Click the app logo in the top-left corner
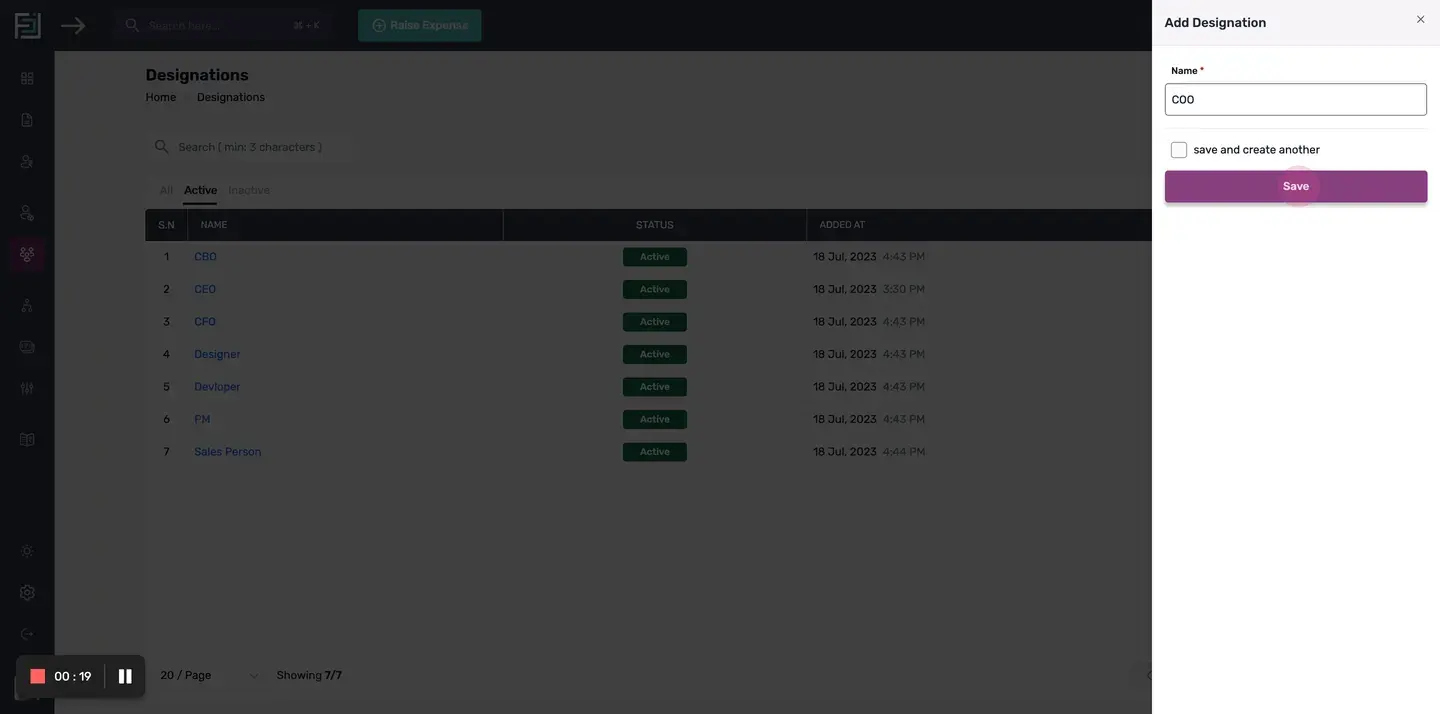The width and height of the screenshot is (1440, 714). (x=28, y=25)
